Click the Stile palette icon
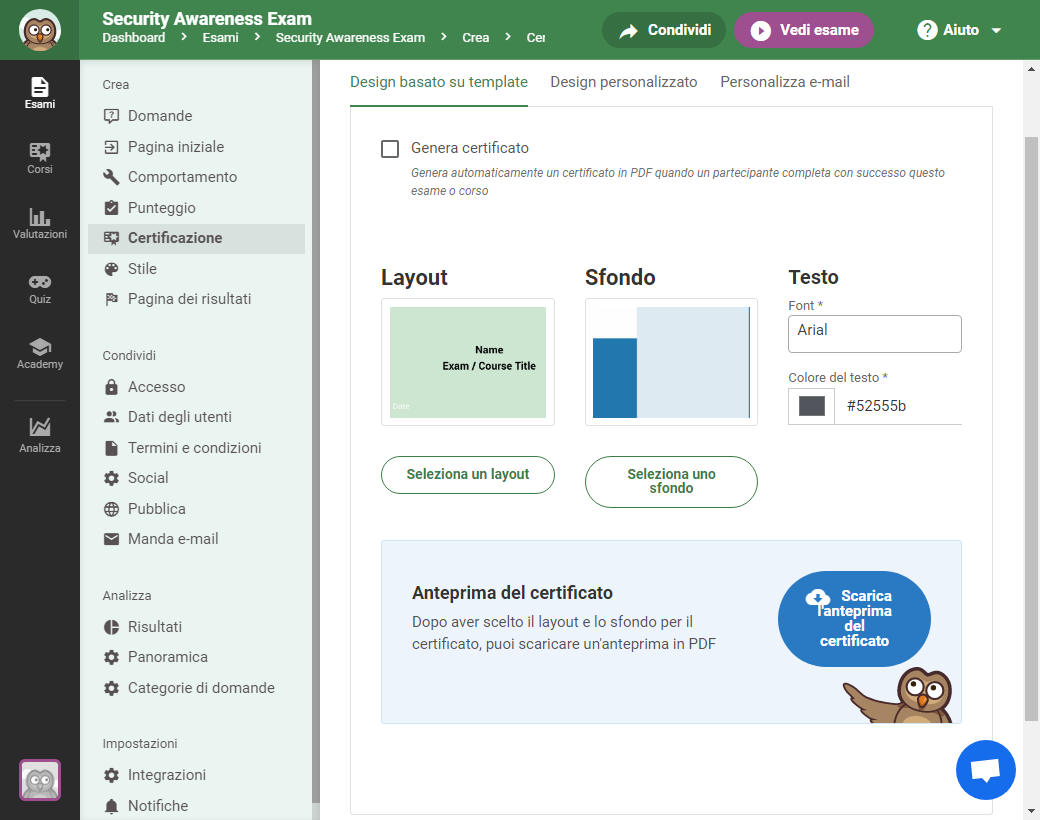 [111, 269]
